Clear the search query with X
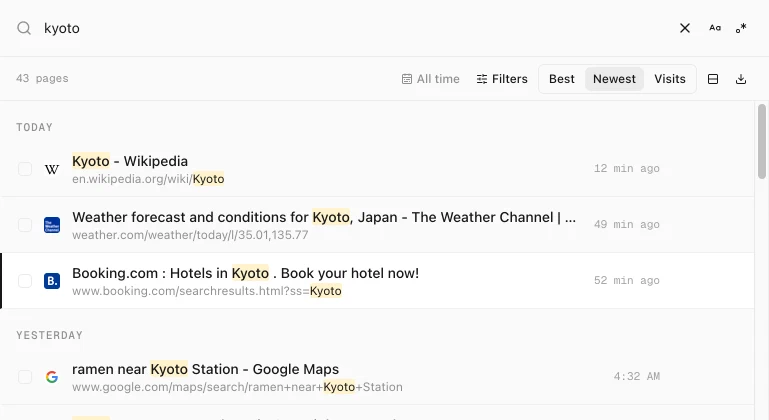The width and height of the screenshot is (769, 420). (685, 28)
